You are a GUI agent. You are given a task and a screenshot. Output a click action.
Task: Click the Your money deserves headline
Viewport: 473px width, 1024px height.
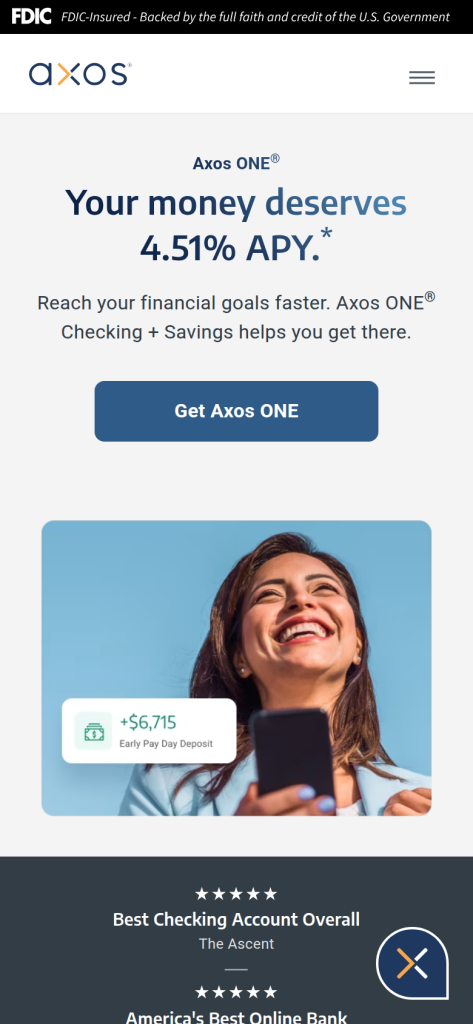(x=236, y=202)
